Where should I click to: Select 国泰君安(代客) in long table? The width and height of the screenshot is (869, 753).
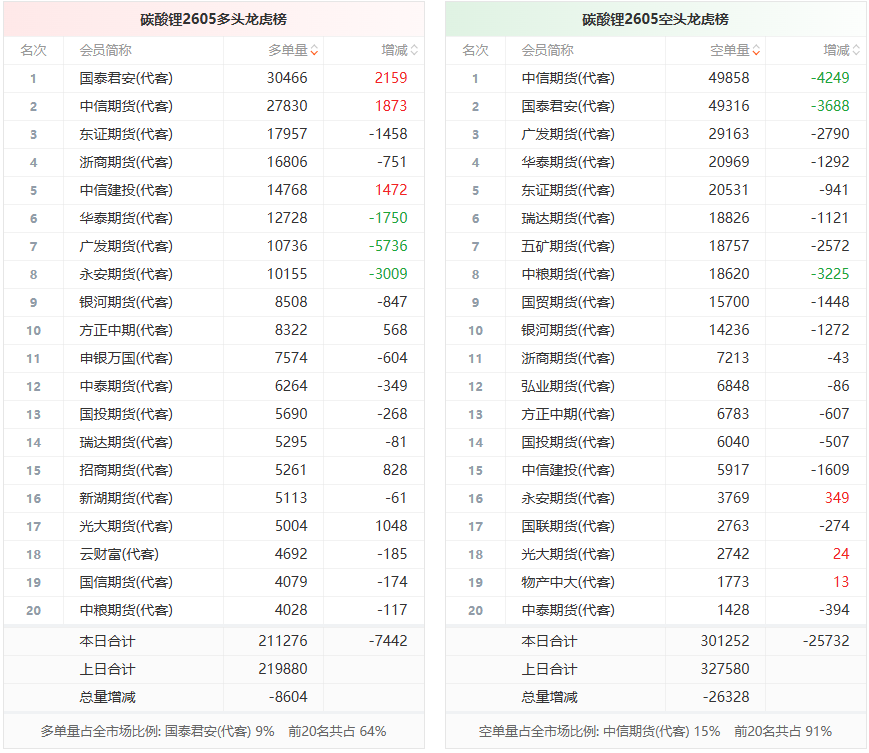pos(126,78)
